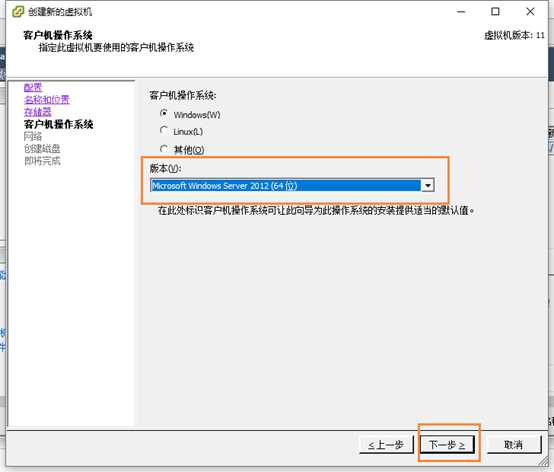Screen dimensions: 554x472
Task: Select the Windows(W) radio button
Action: click(x=164, y=113)
